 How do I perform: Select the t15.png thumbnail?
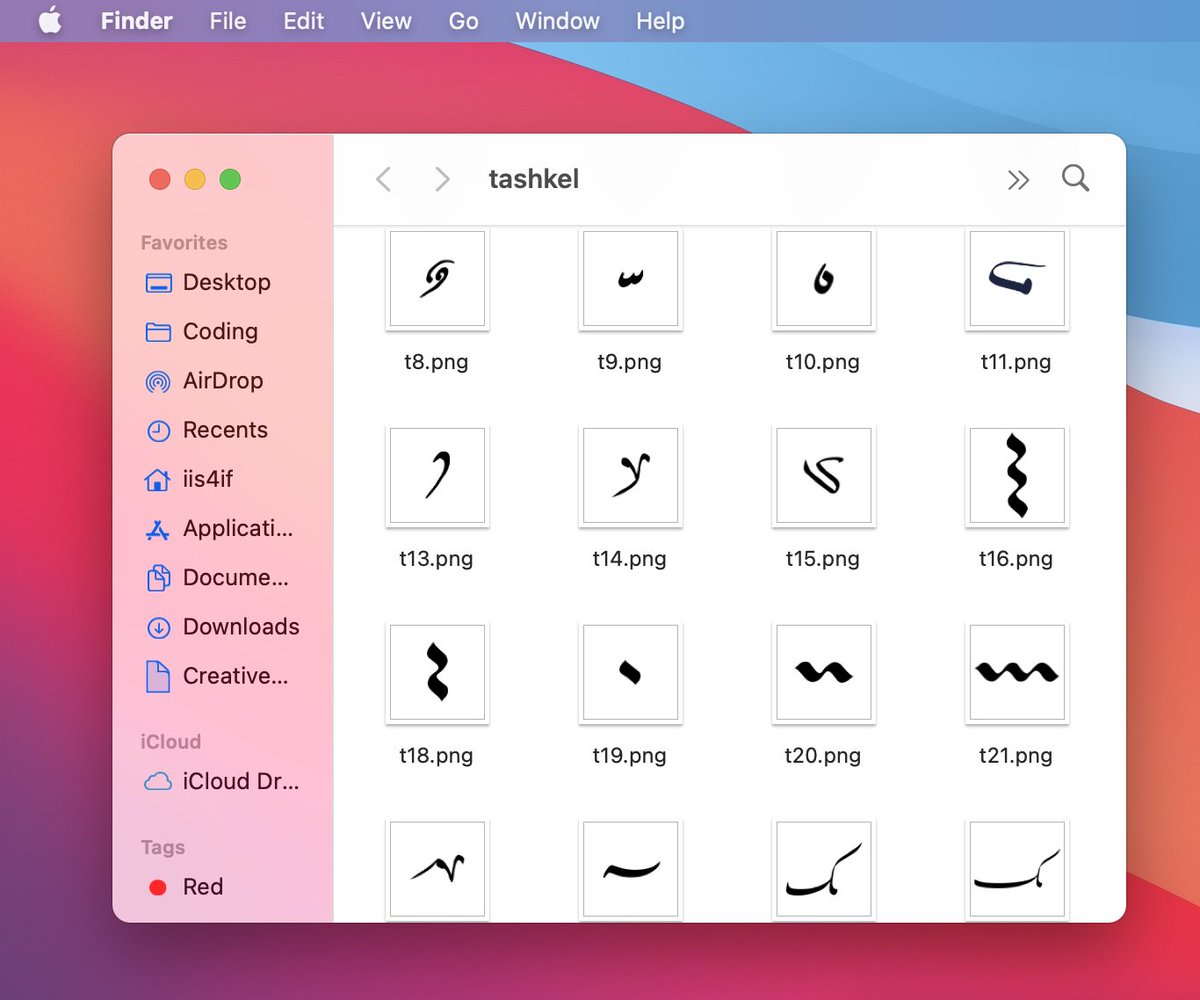pyautogui.click(x=824, y=476)
